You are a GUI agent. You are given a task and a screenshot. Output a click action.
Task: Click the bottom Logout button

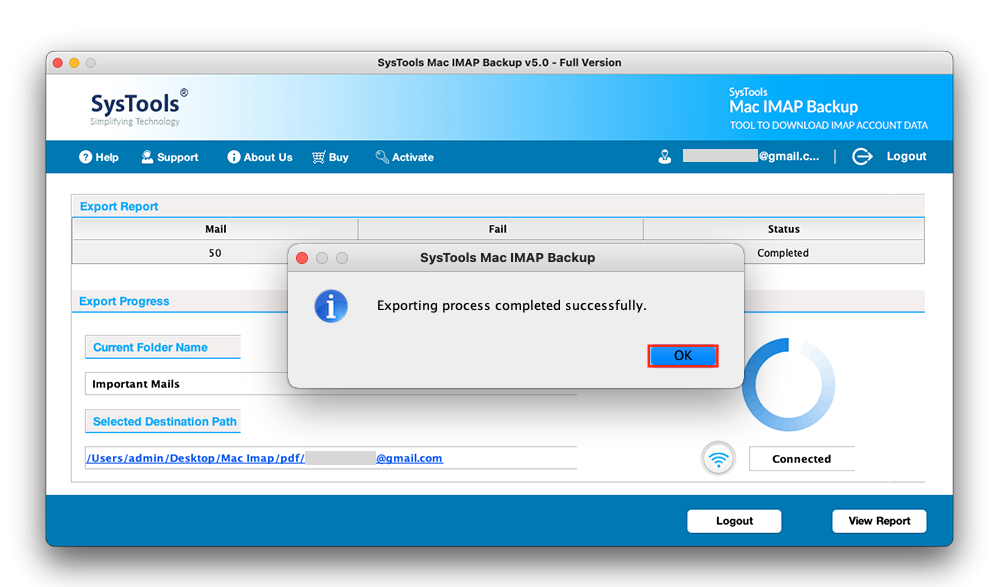pyautogui.click(x=734, y=521)
